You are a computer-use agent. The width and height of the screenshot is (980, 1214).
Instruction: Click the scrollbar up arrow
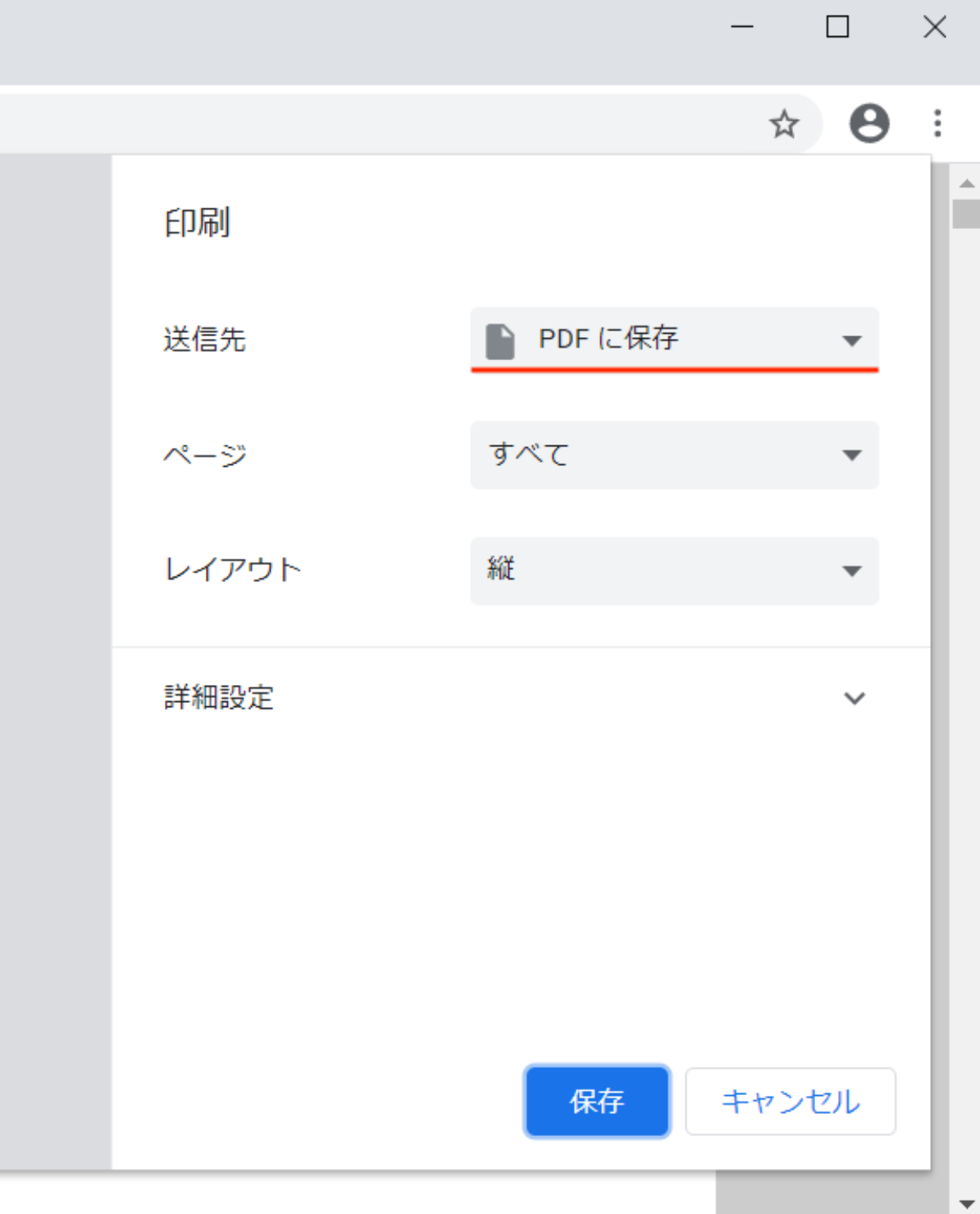(x=967, y=183)
